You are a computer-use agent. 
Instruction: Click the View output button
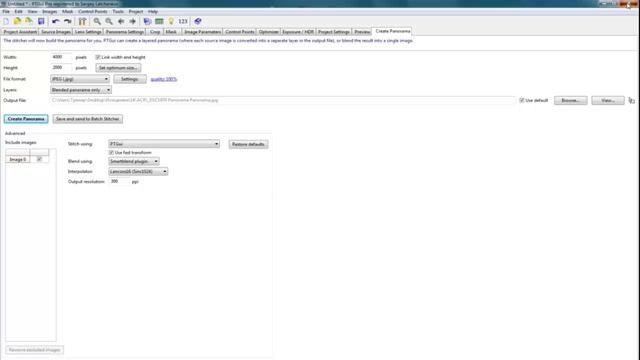coord(608,100)
